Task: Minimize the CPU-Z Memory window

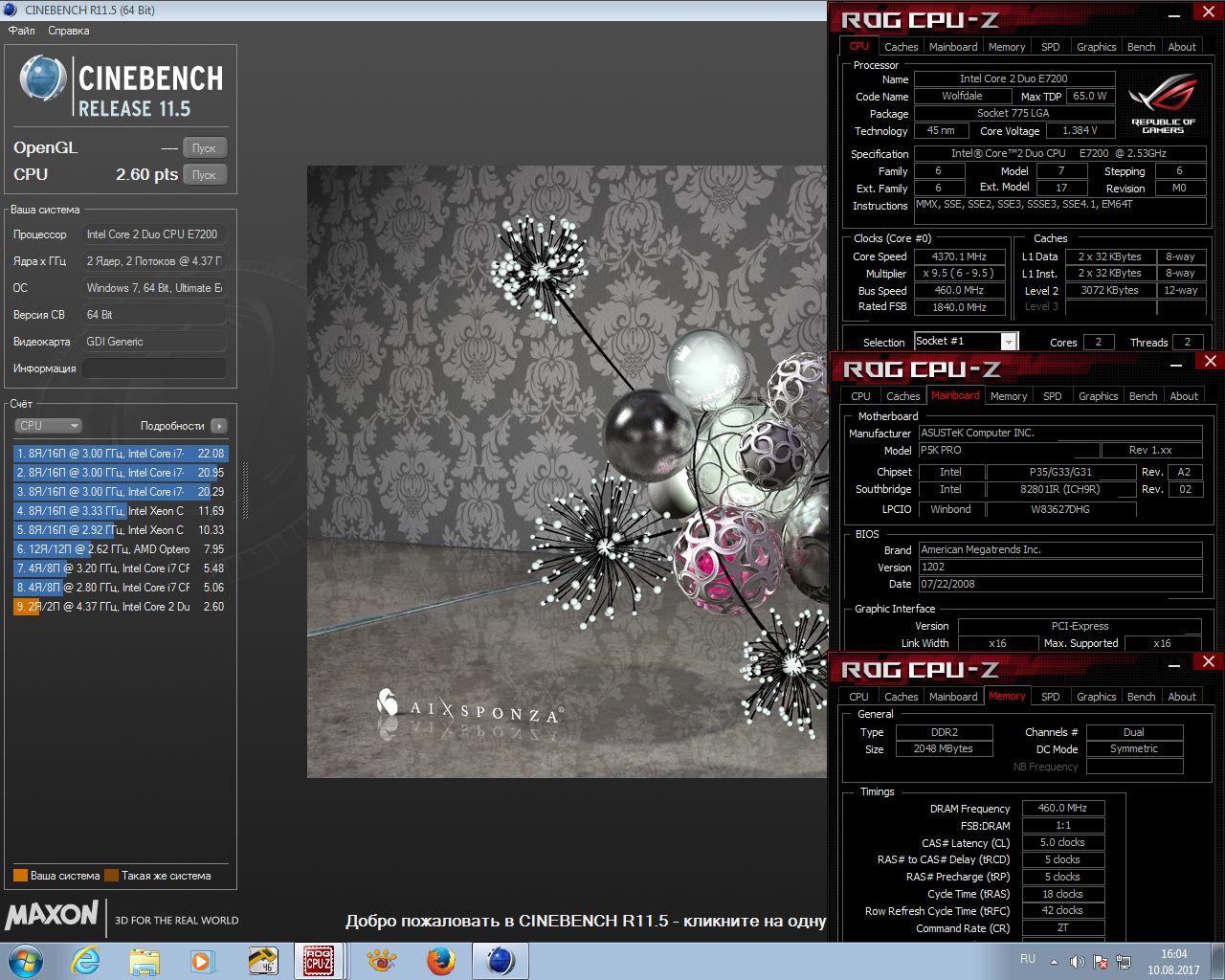Action: (1176, 664)
